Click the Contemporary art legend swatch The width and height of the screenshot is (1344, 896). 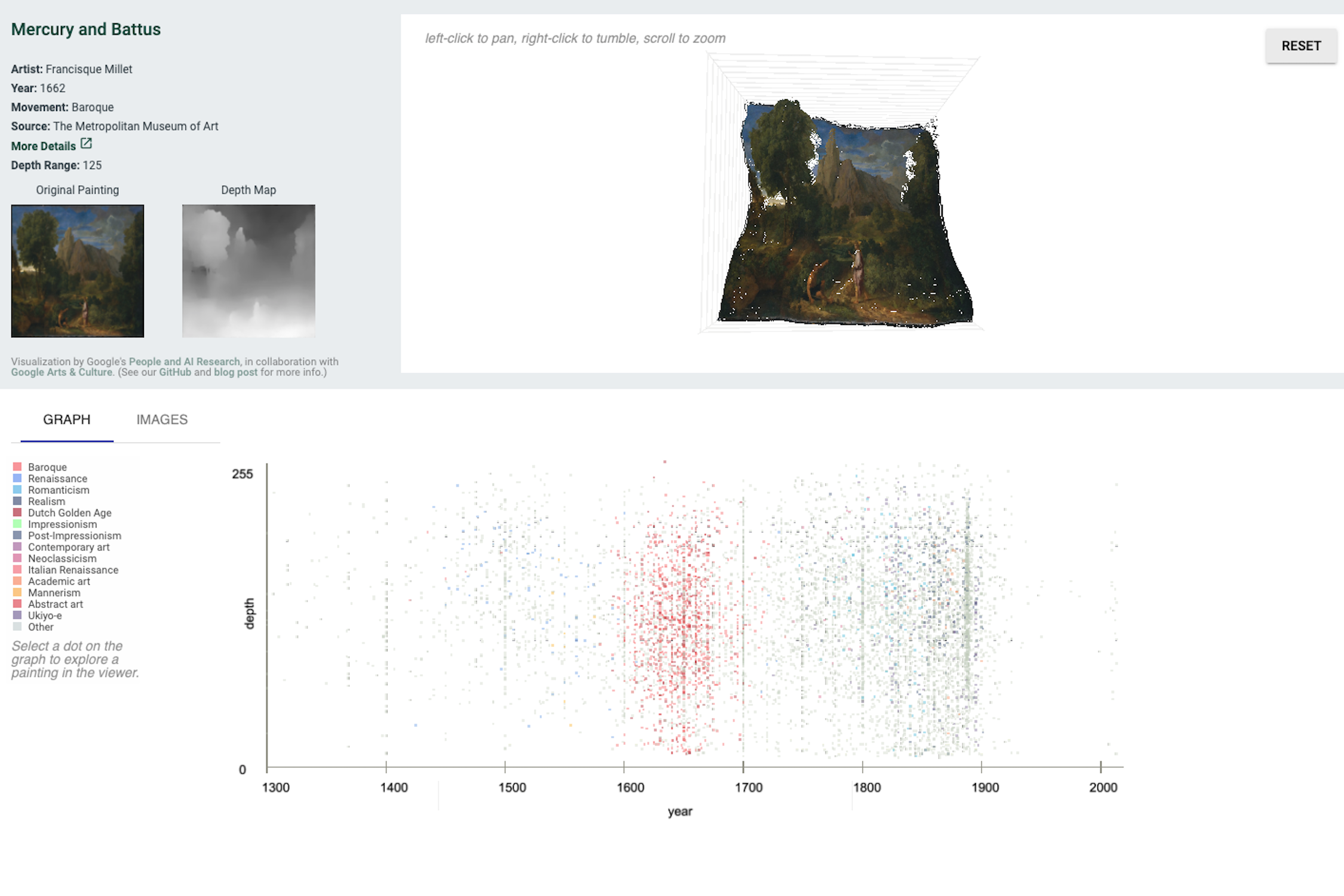click(x=17, y=547)
